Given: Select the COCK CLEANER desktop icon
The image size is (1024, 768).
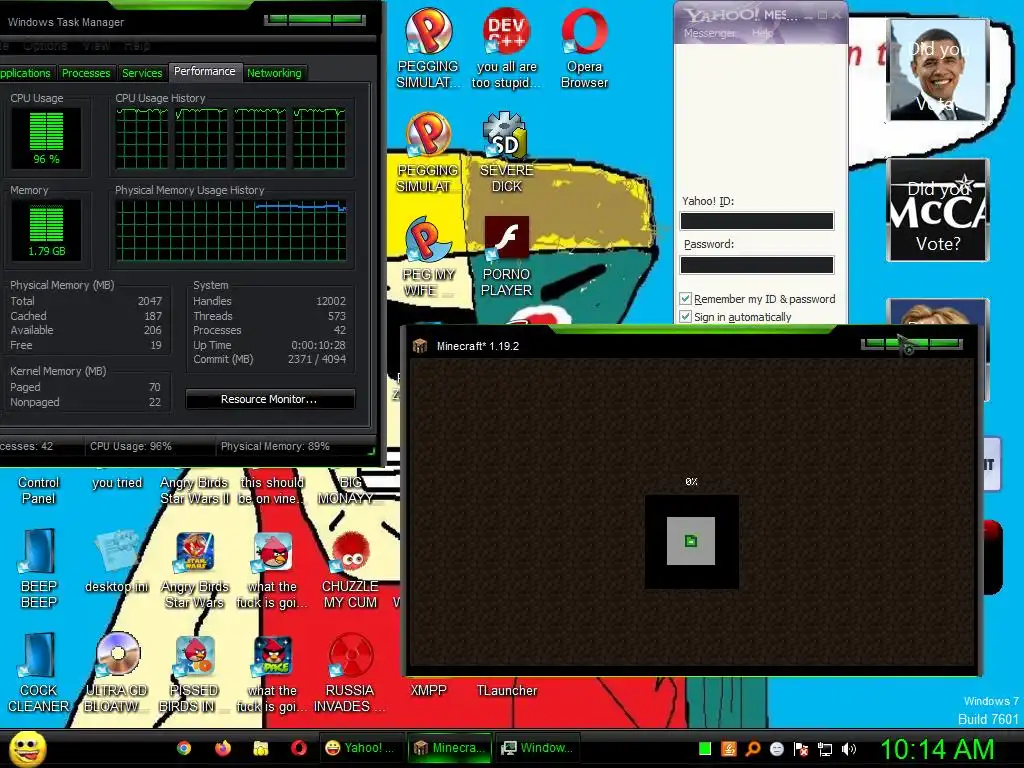Looking at the screenshot, I should pos(39,655).
